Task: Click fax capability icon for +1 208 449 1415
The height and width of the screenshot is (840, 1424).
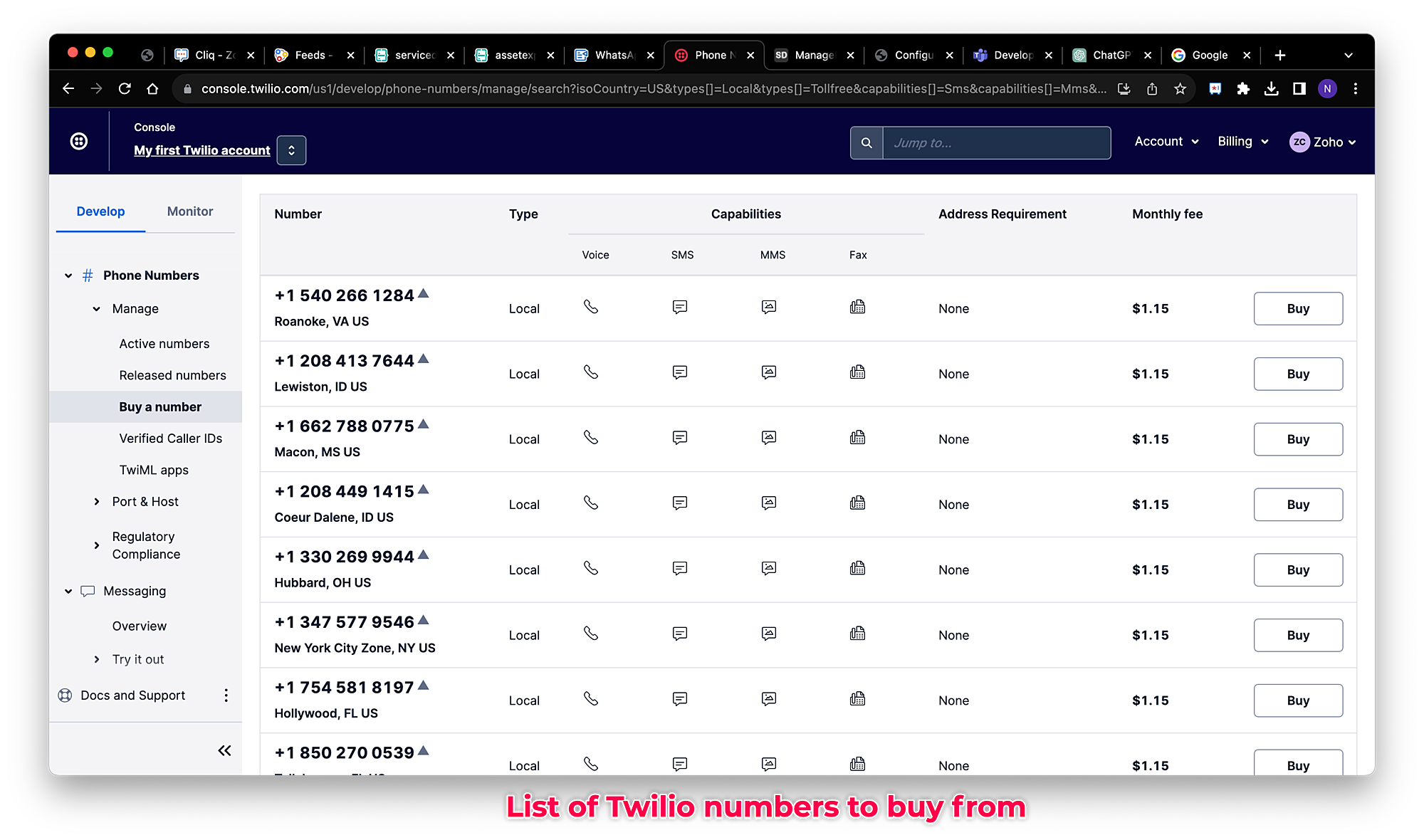Action: 857,503
